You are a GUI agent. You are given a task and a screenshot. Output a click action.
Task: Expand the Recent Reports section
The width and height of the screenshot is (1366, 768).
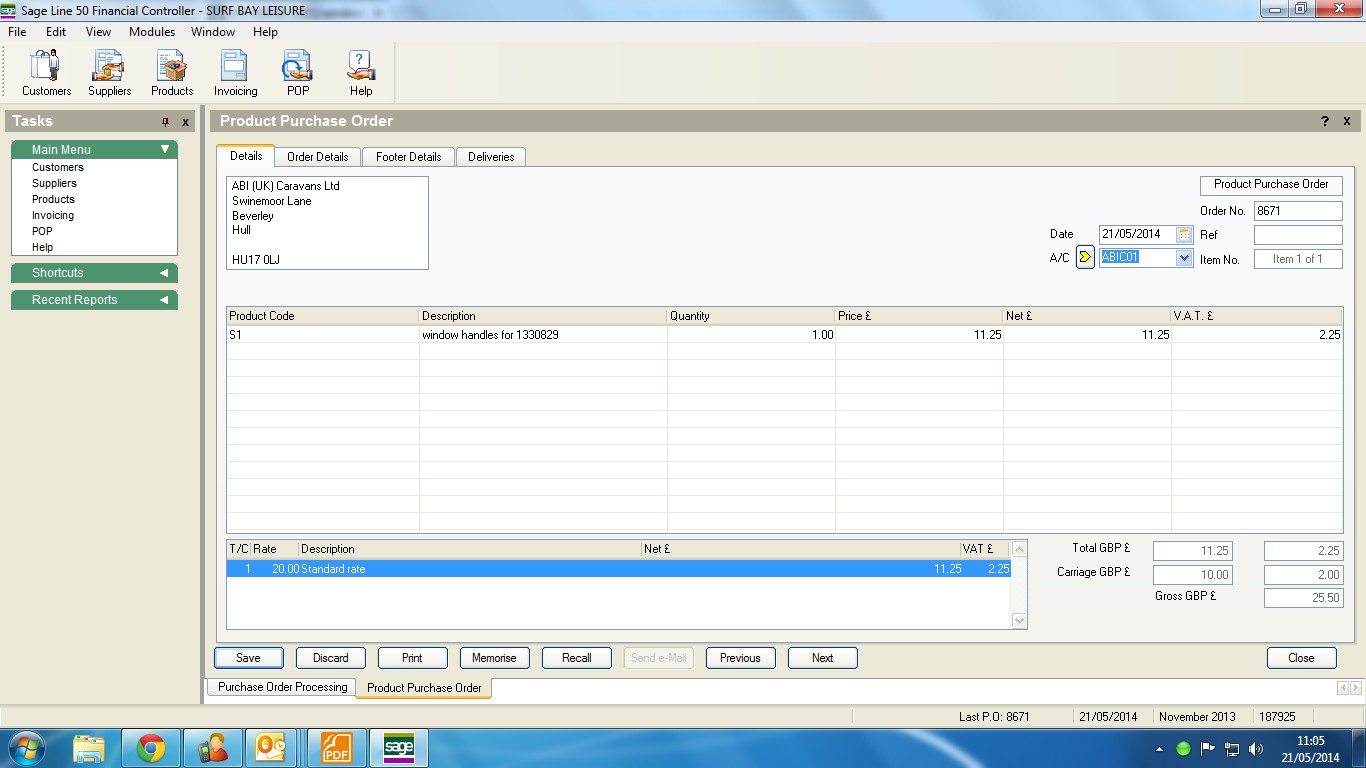(164, 300)
